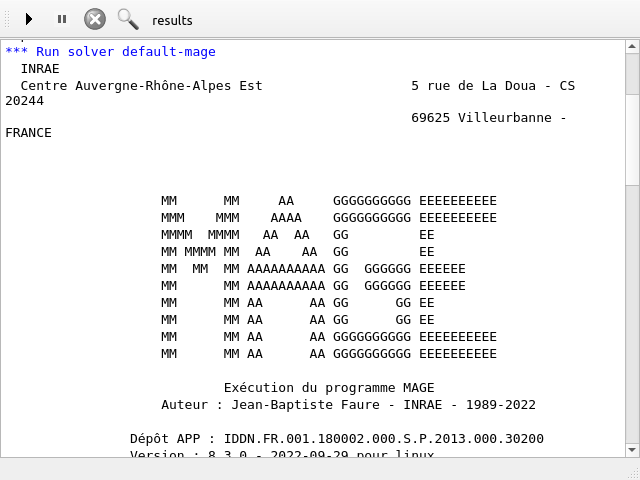Click the MAGE ASCII art banner
Viewport: 640px width, 480px height.
328,277
